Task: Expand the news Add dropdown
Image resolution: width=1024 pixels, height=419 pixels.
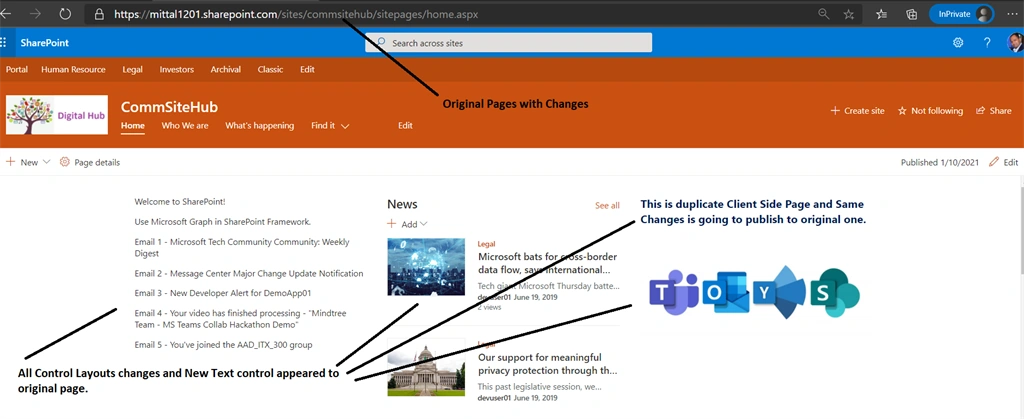Action: [408, 225]
